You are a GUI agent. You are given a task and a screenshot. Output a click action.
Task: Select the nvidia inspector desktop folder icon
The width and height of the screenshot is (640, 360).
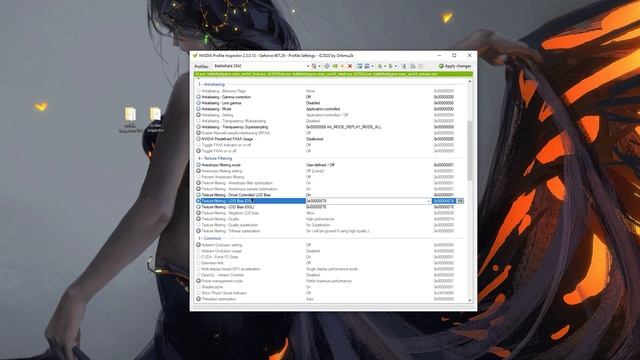coord(155,119)
